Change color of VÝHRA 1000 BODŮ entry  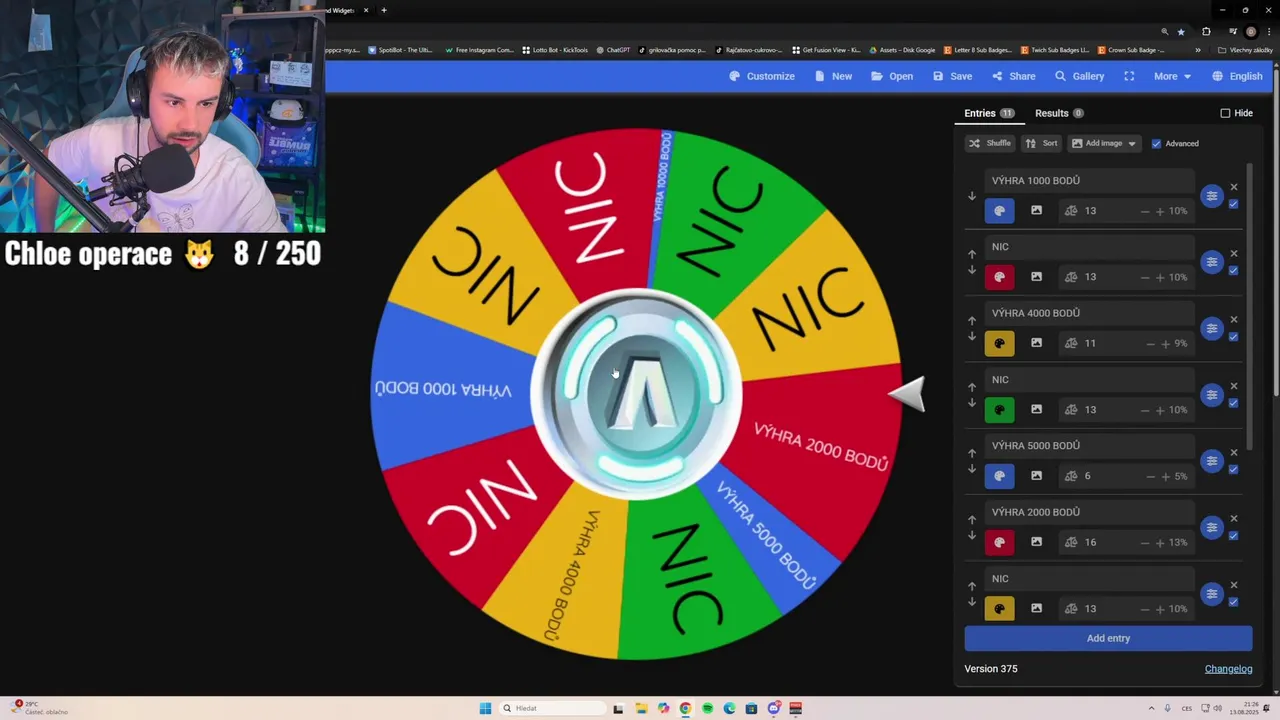pos(999,211)
